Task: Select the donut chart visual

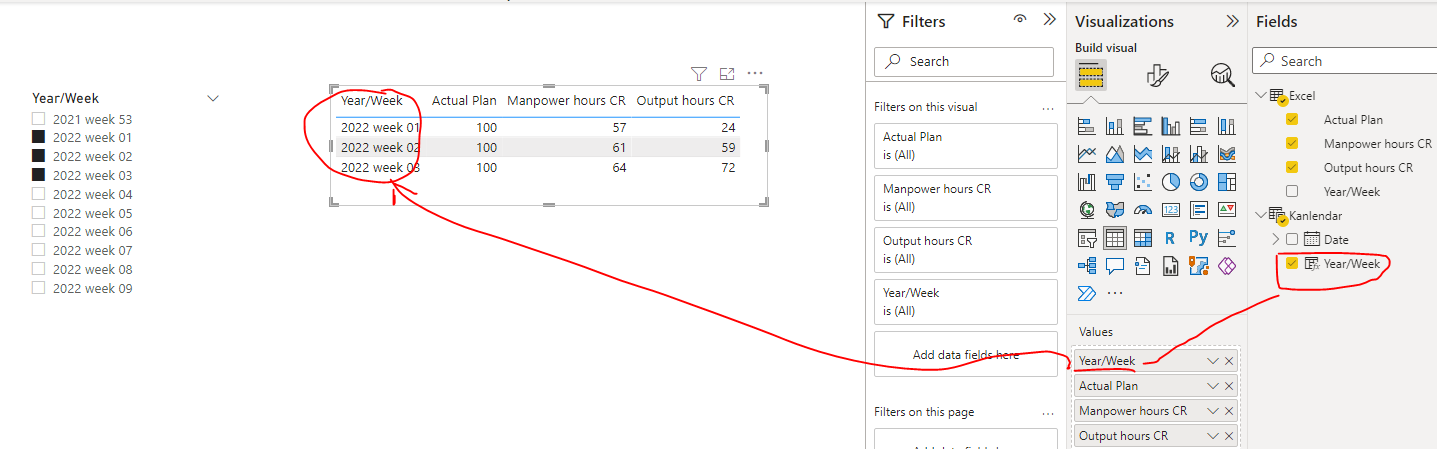Action: pyautogui.click(x=1199, y=183)
